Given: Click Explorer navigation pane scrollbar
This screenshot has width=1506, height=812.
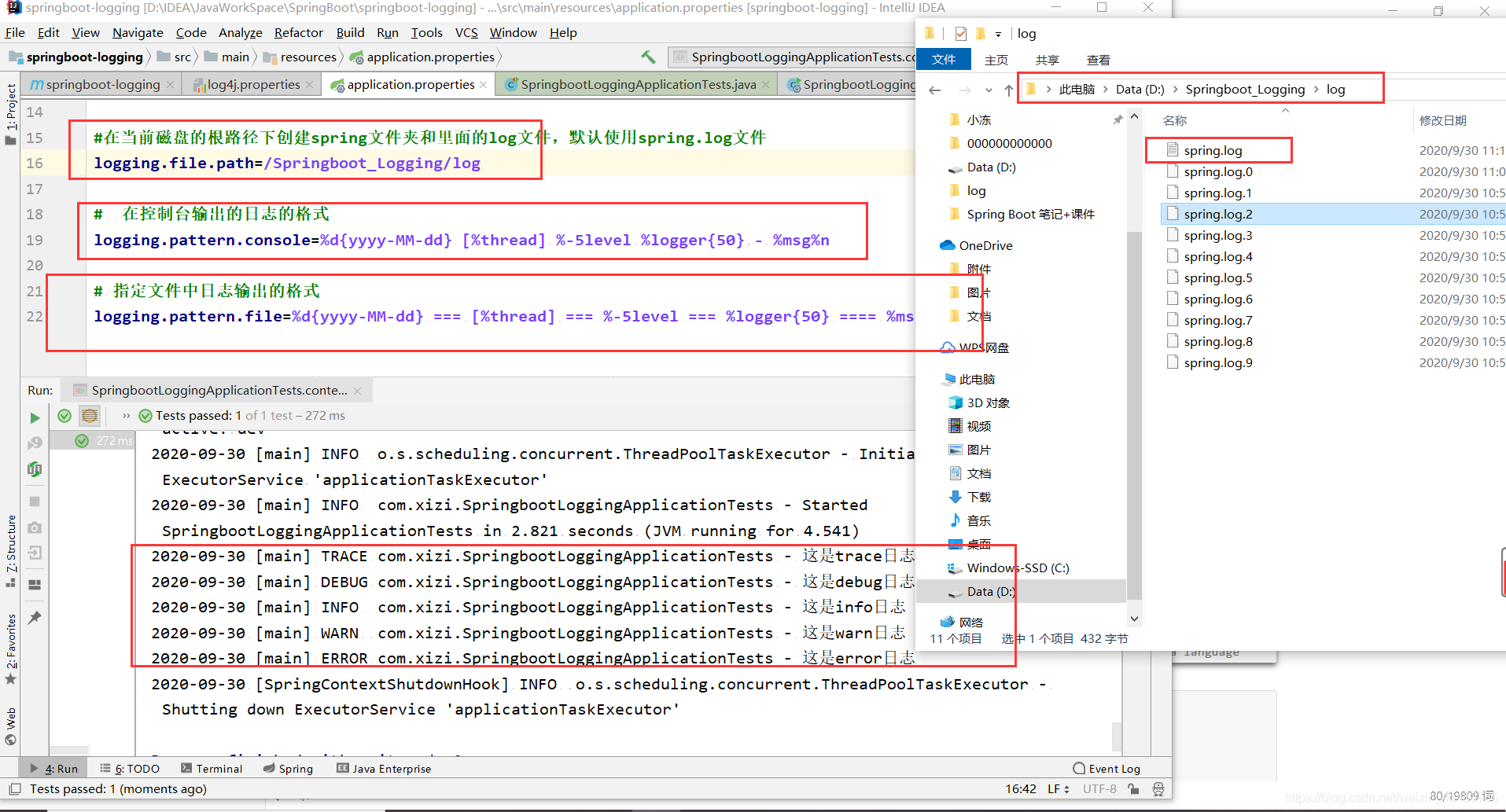Looking at the screenshot, I should tap(1134, 417).
